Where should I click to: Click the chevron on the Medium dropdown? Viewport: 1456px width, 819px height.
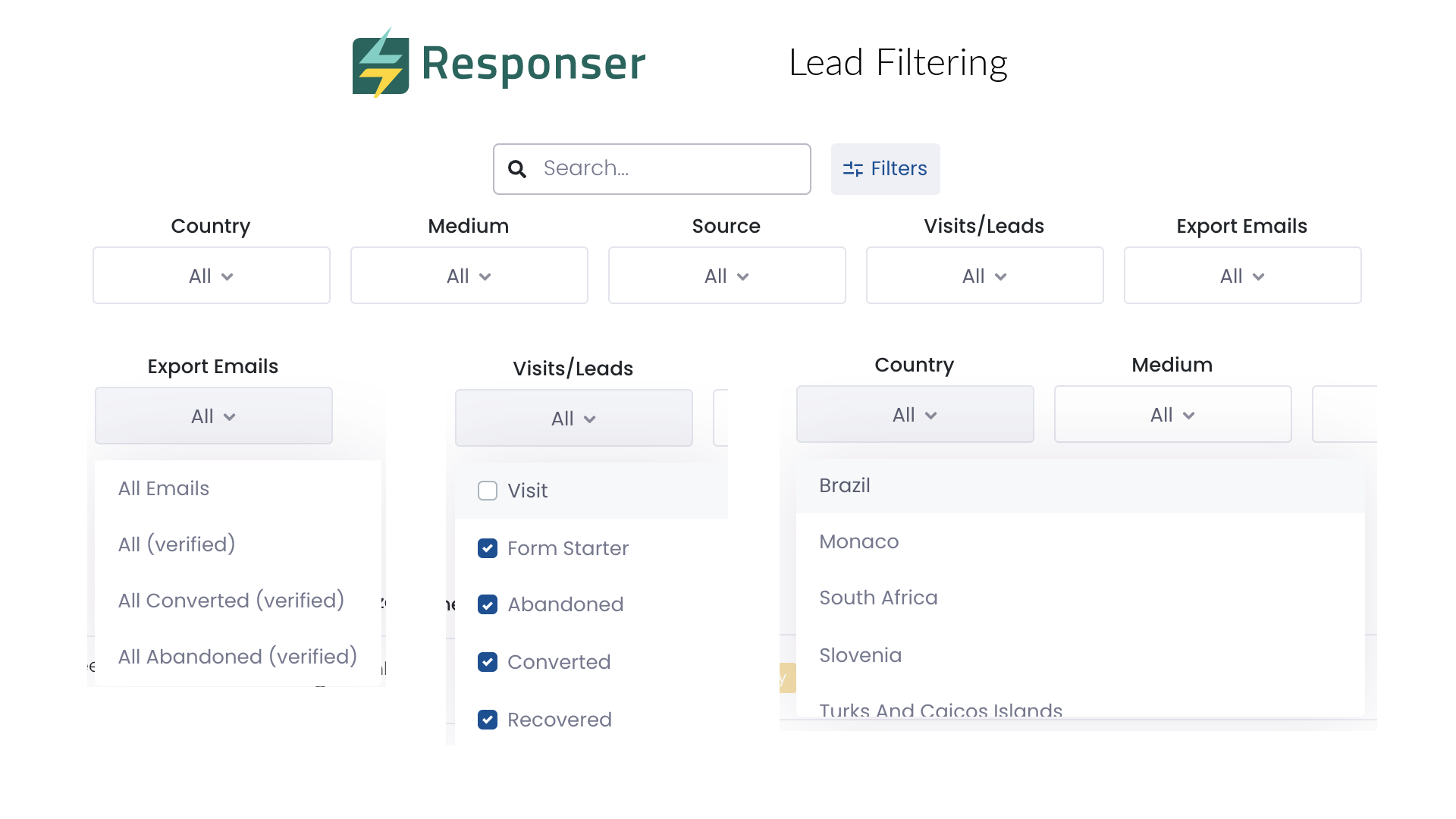(x=485, y=277)
